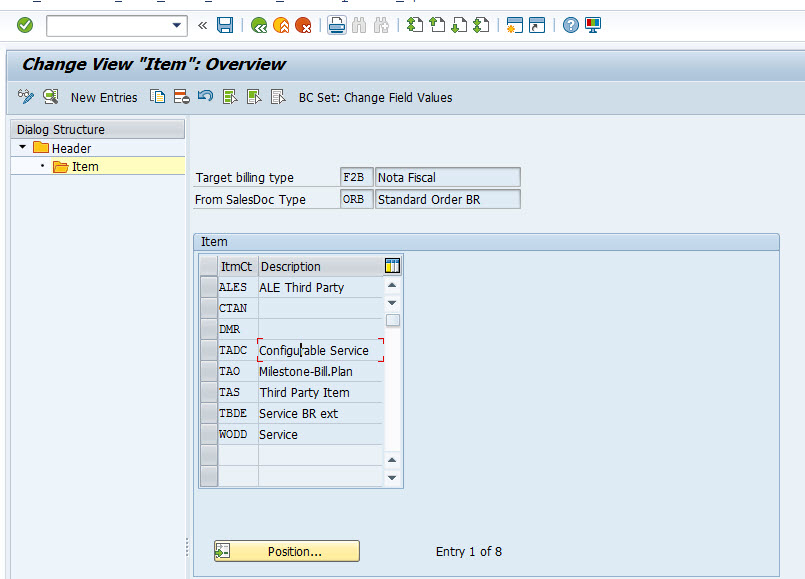Click the Delete row icon
Image resolution: width=805 pixels, height=579 pixels.
point(182,96)
